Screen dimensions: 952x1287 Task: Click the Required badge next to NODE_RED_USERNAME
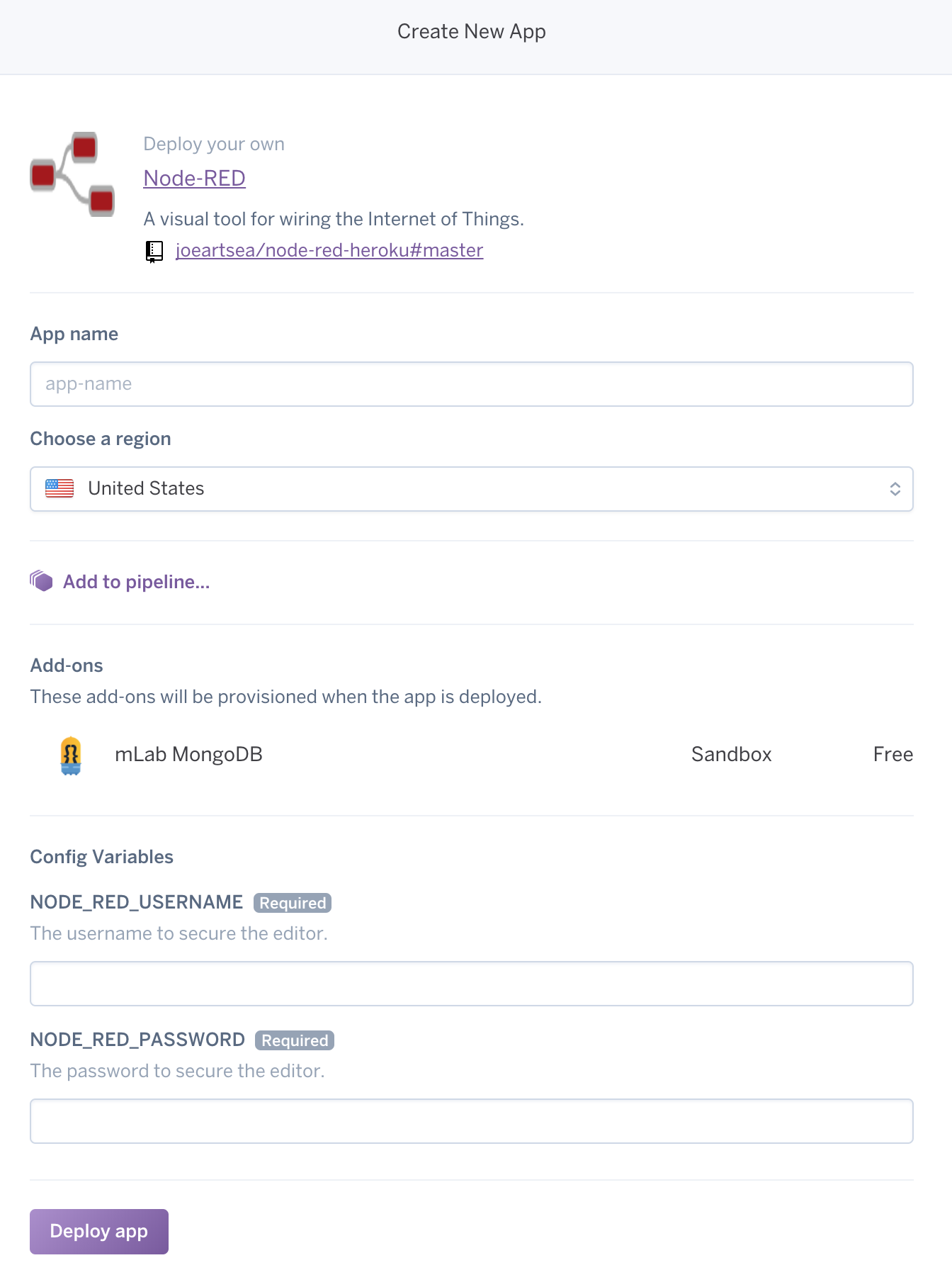(293, 903)
